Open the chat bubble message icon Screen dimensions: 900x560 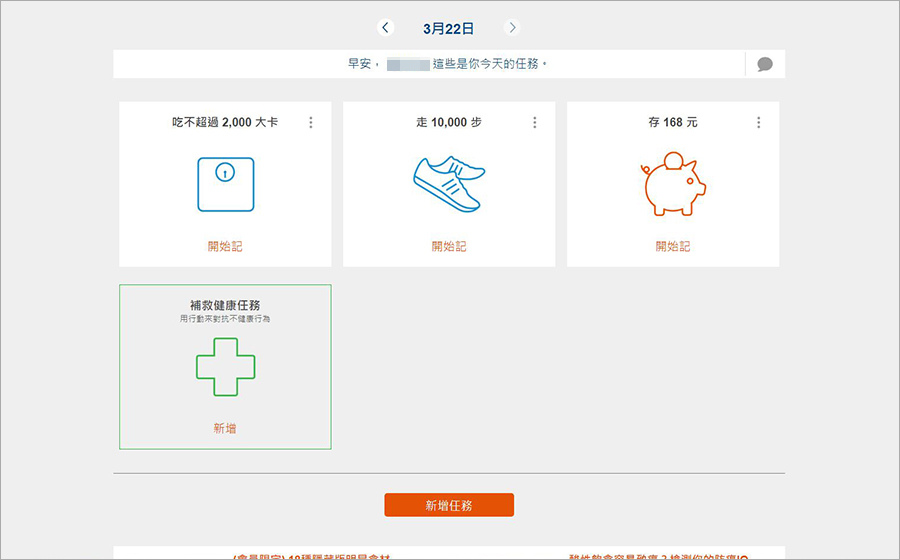[765, 64]
